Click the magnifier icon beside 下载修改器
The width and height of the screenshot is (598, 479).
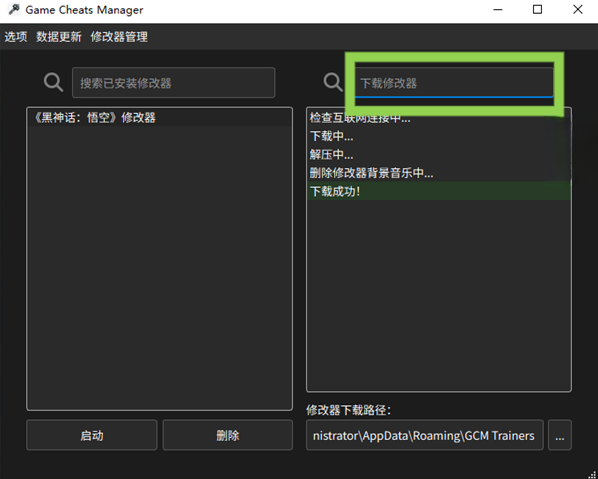(333, 82)
